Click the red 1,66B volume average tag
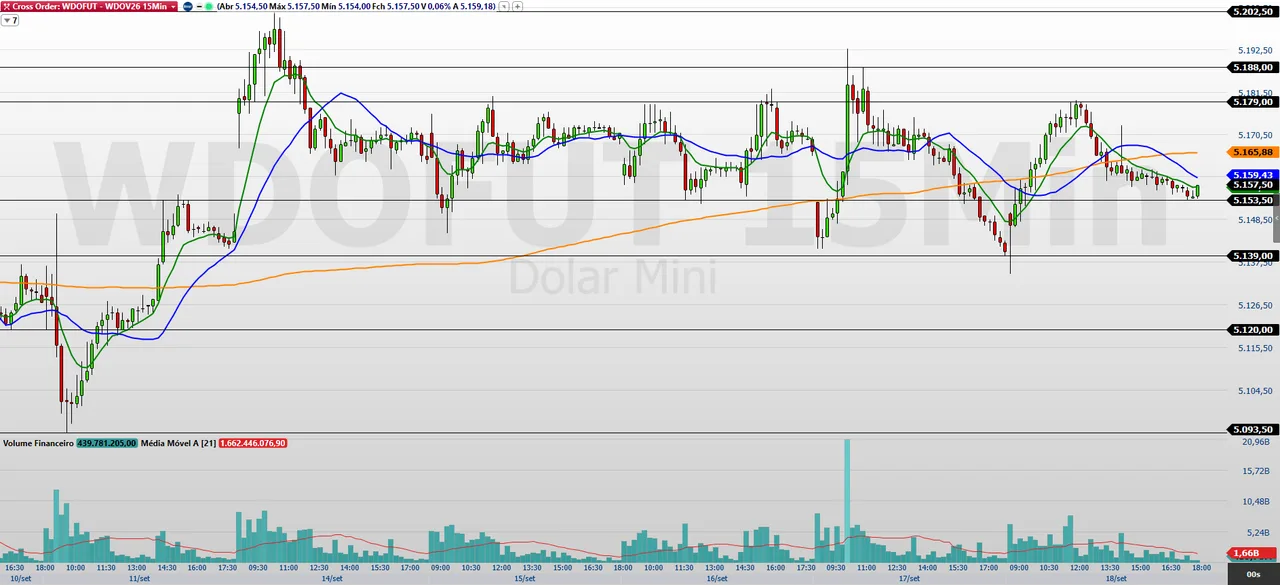Screen dimensions: 1280x585 click(x=1246, y=553)
